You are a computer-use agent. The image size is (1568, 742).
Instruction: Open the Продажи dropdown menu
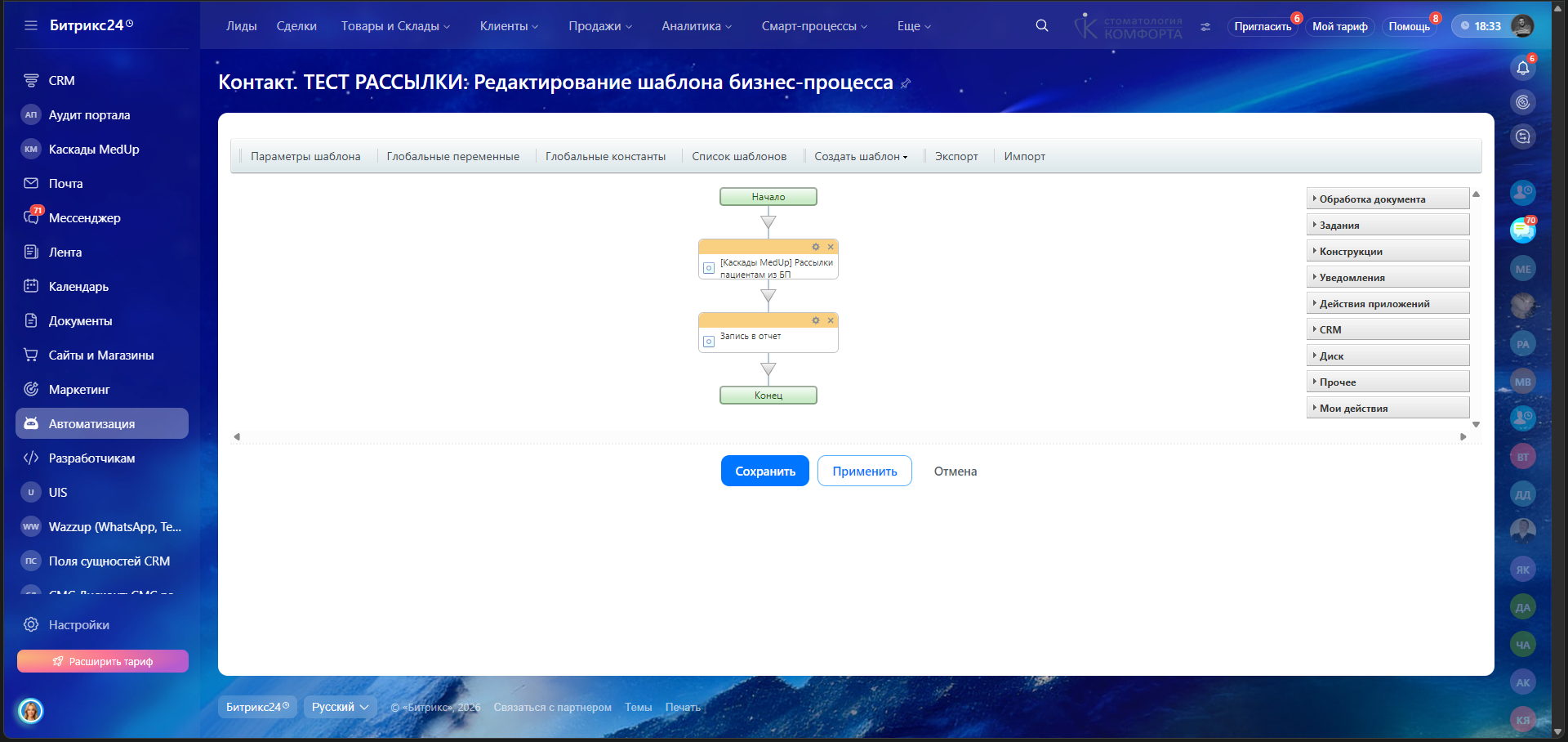[x=600, y=26]
